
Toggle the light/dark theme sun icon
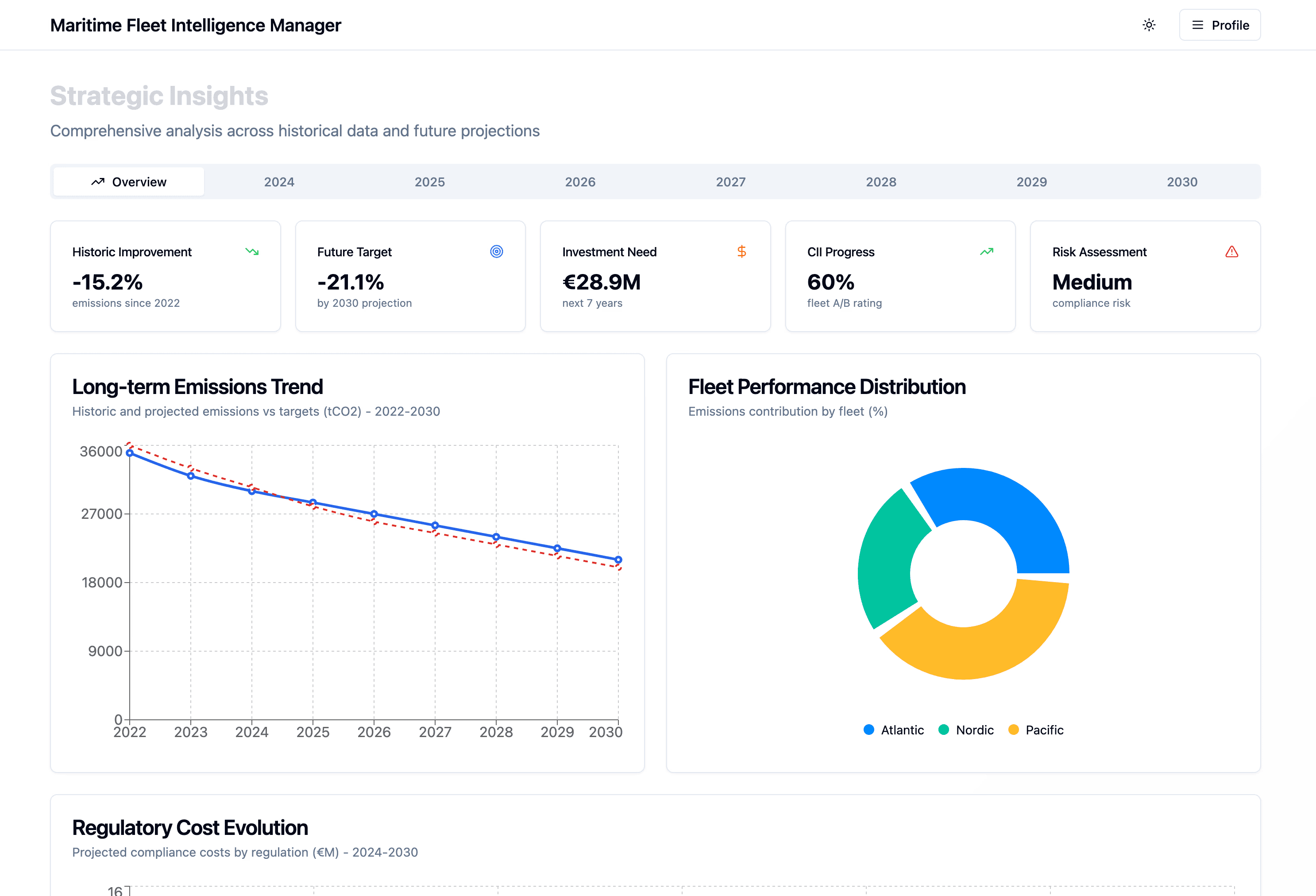pos(1149,25)
